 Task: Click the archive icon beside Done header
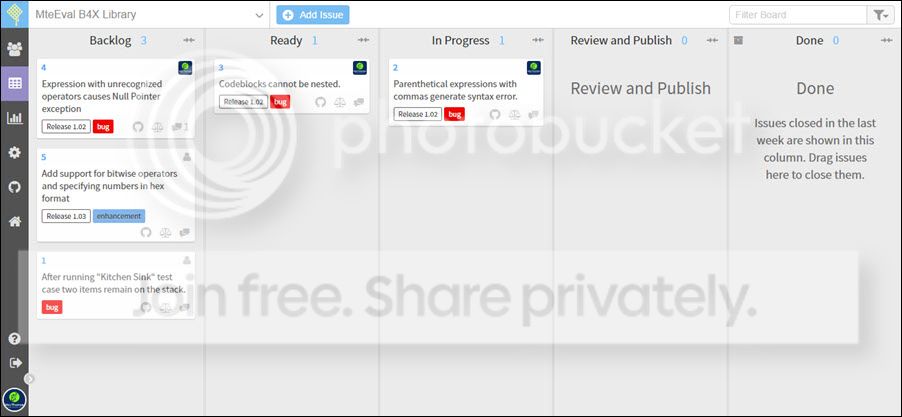[739, 40]
